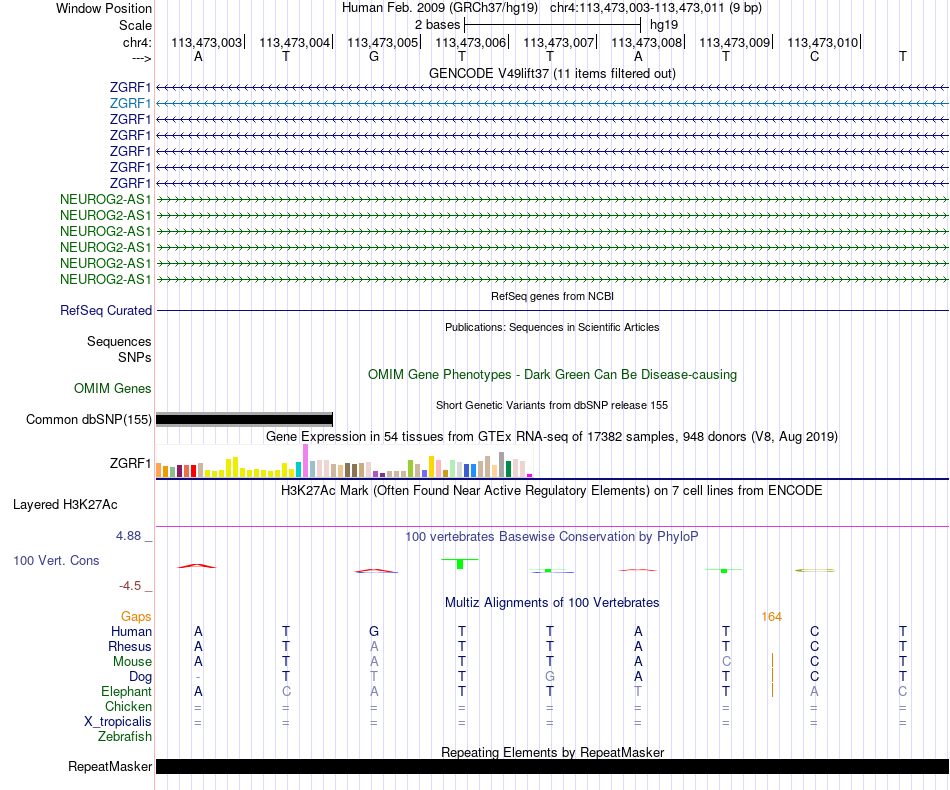The image size is (950, 790).
Task: Click the '--->' strand direction label
Action: click(x=141, y=58)
